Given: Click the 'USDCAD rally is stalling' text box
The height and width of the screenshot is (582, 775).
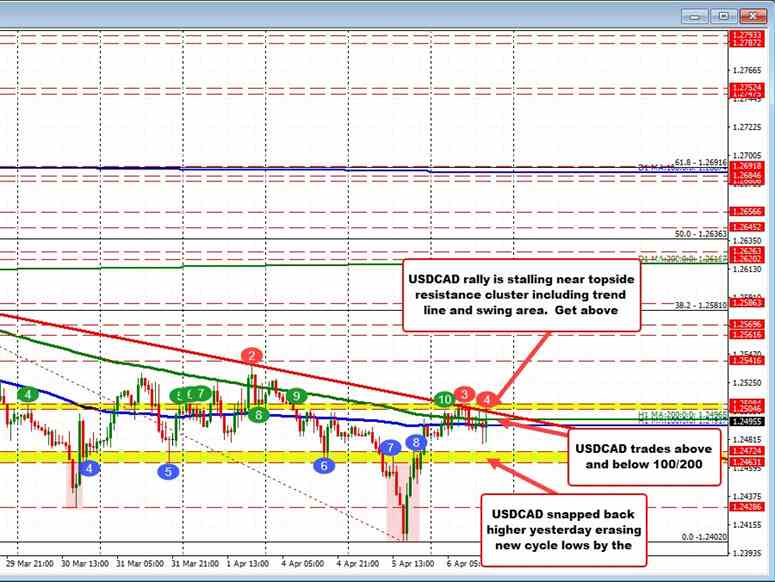Looking at the screenshot, I should [x=521, y=295].
